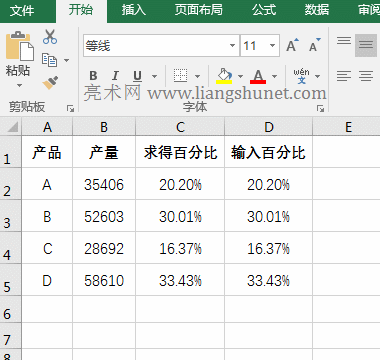Open font settings dialog launcher
Screen dimensions: 380x360
click(x=320, y=108)
